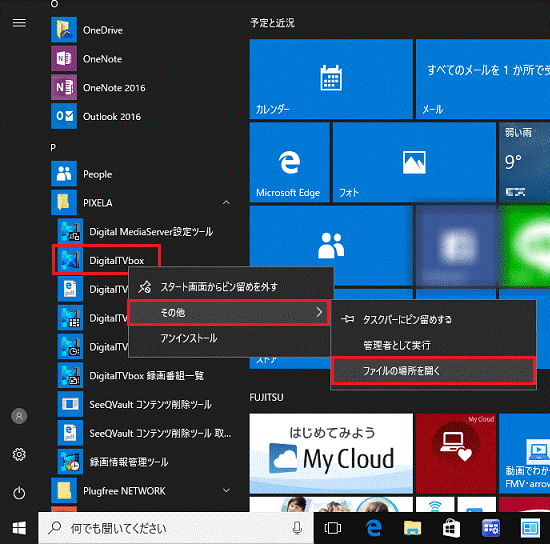Collapse the PIXELA folder chevron
Screen dimensions: 550x544
click(227, 202)
